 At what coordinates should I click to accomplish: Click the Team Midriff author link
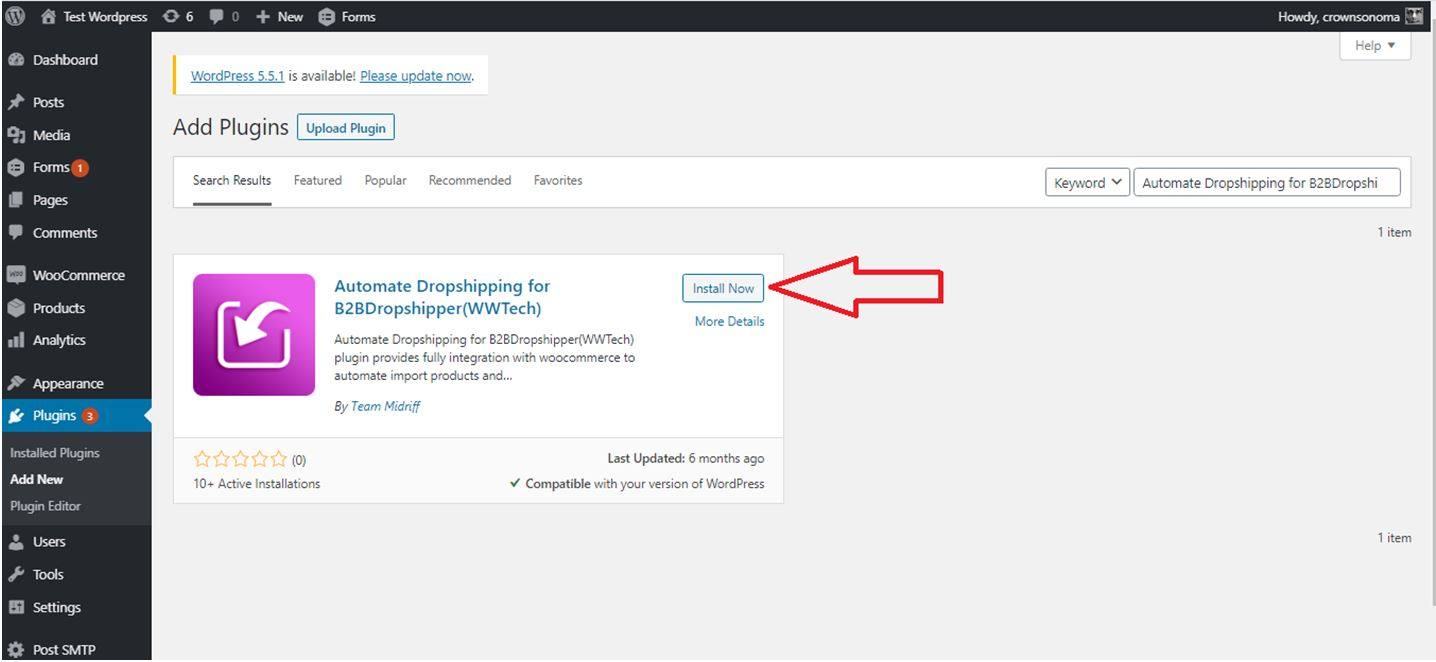pos(385,407)
